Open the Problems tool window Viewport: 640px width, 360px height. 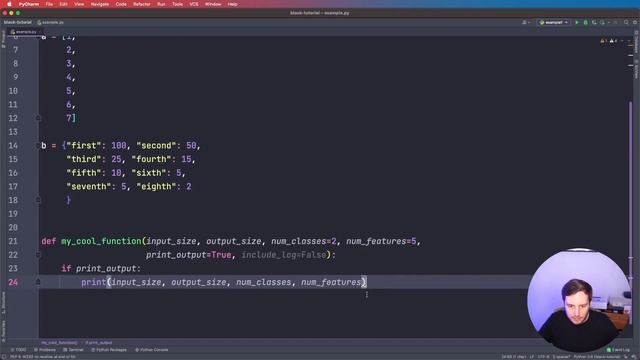click(44, 350)
